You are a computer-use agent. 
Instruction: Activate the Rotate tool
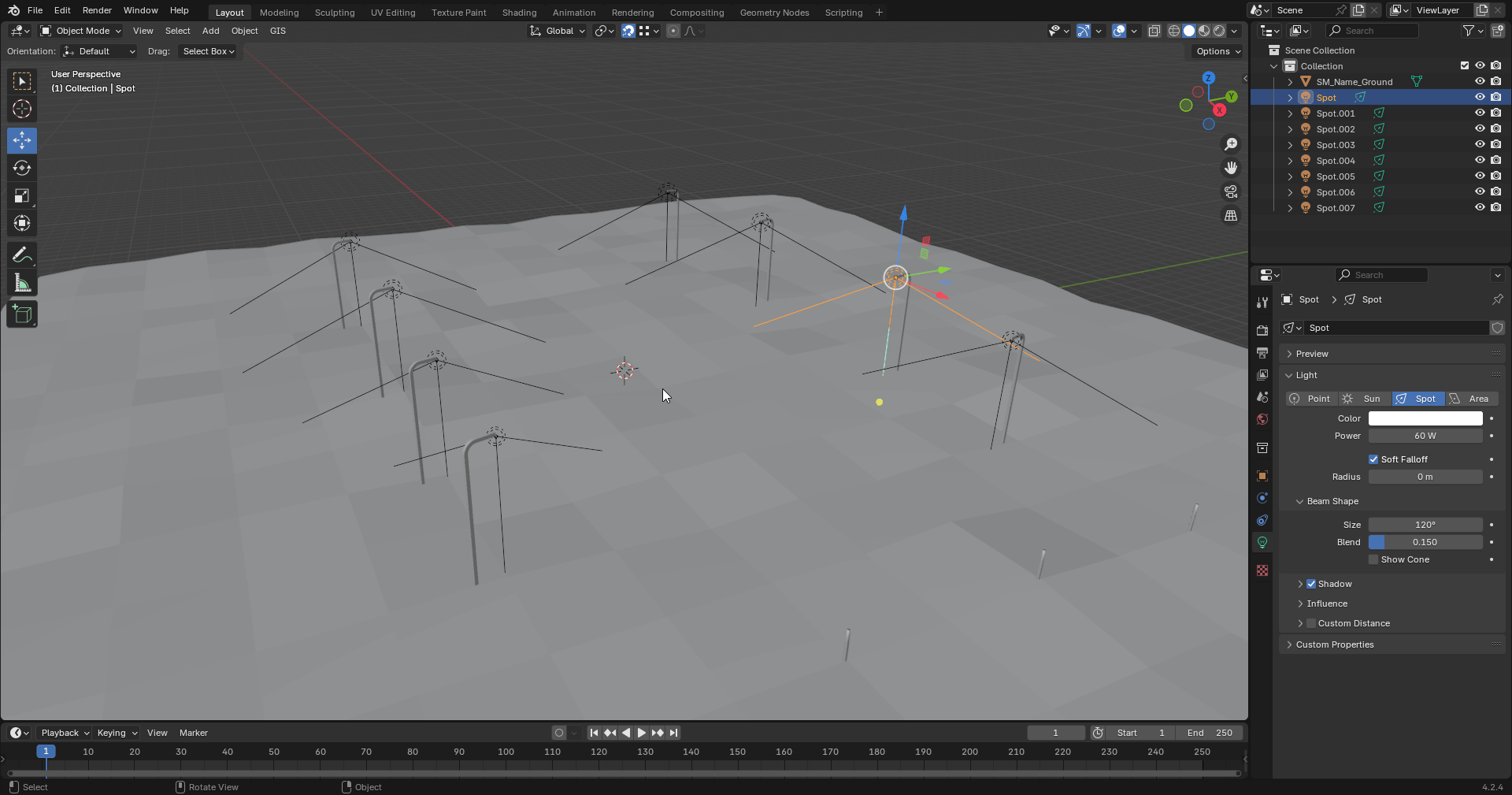point(22,168)
